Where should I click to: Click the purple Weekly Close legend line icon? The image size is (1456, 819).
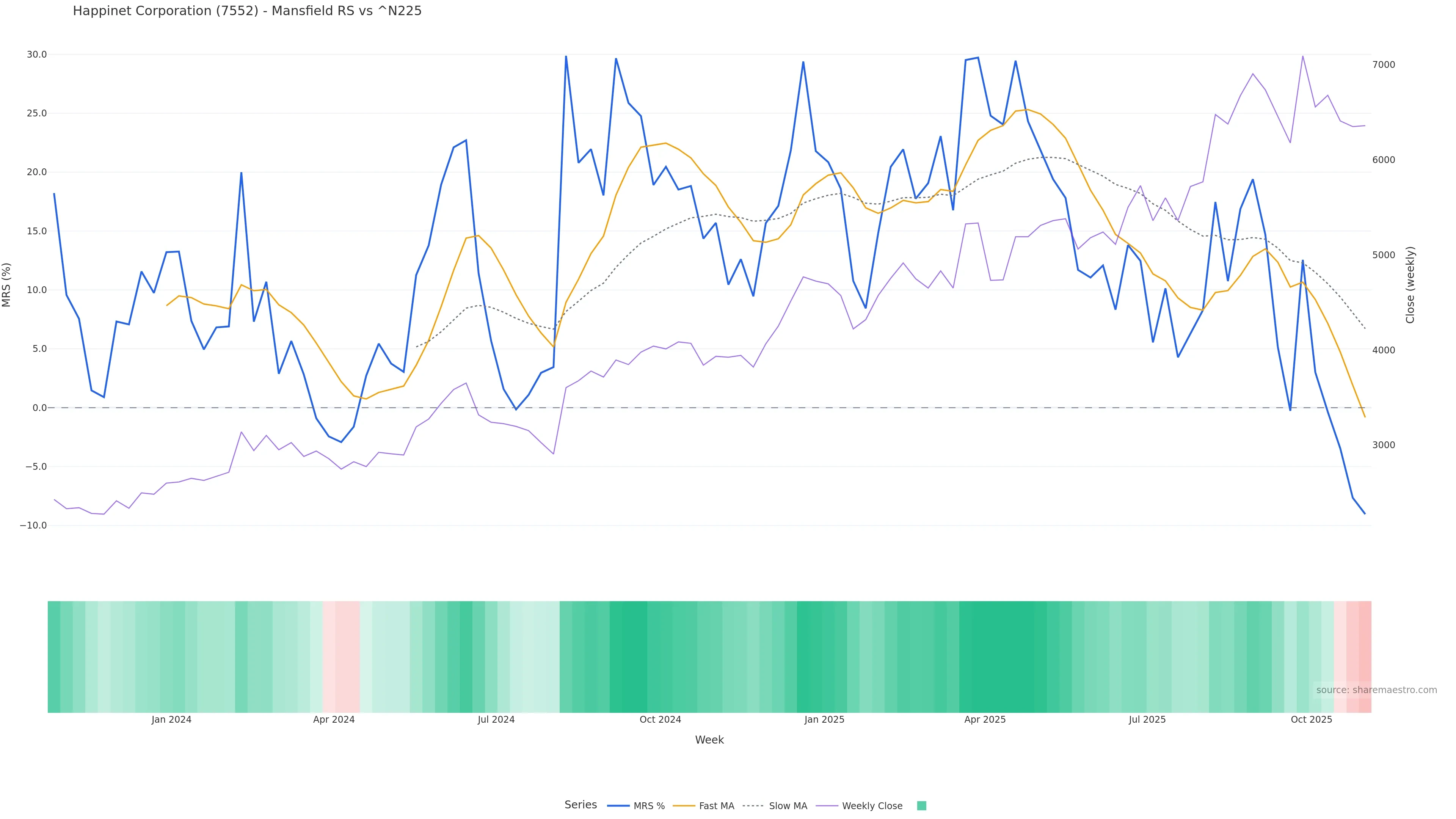tap(827, 806)
